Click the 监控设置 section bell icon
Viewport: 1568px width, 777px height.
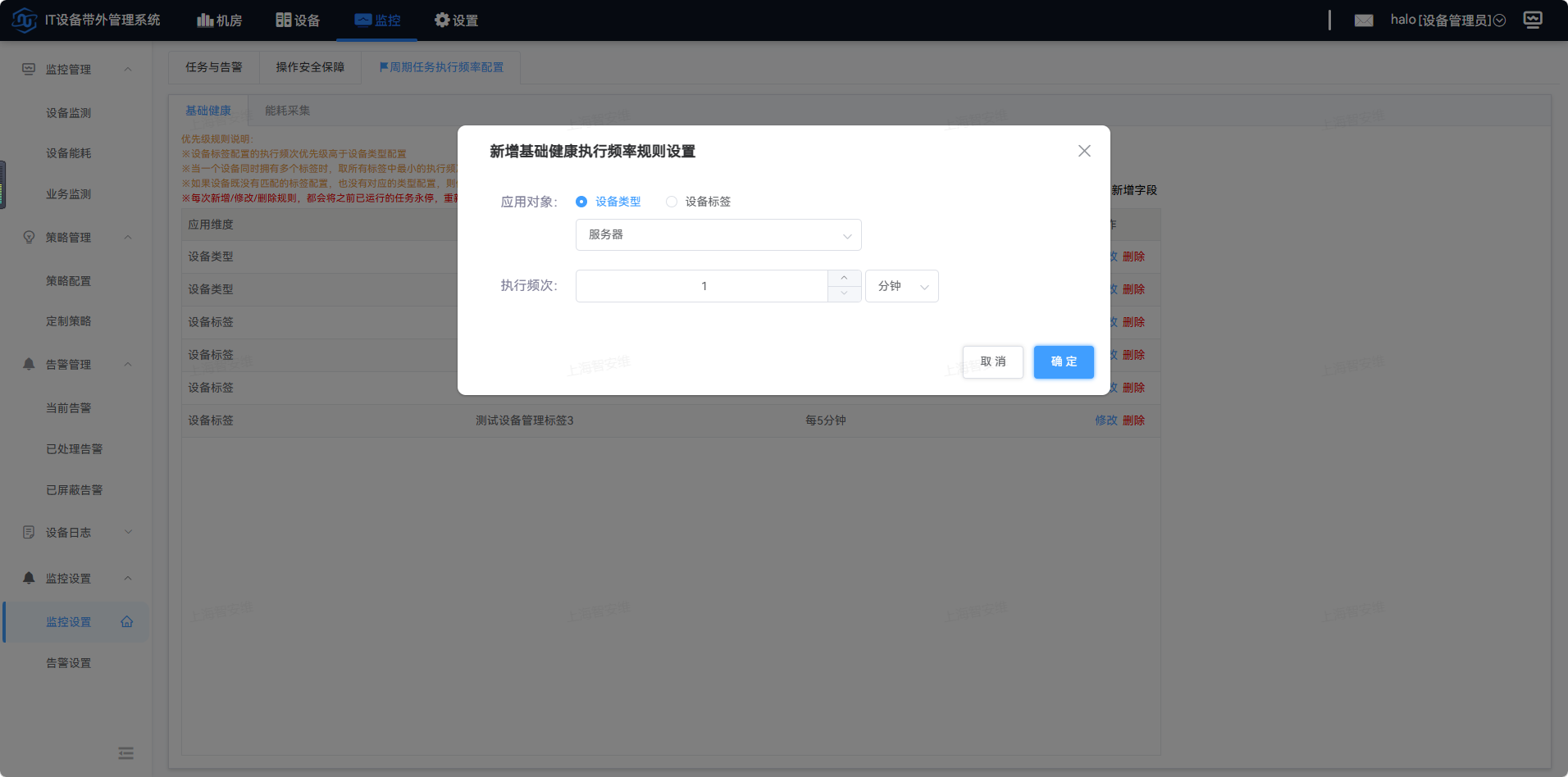[x=29, y=578]
